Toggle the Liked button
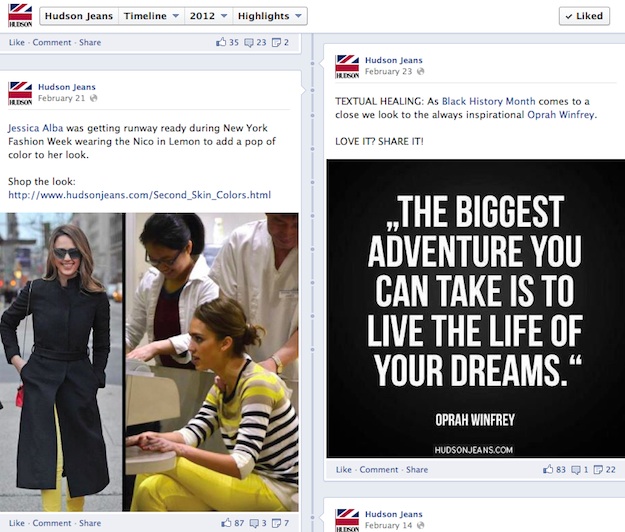 coord(584,16)
